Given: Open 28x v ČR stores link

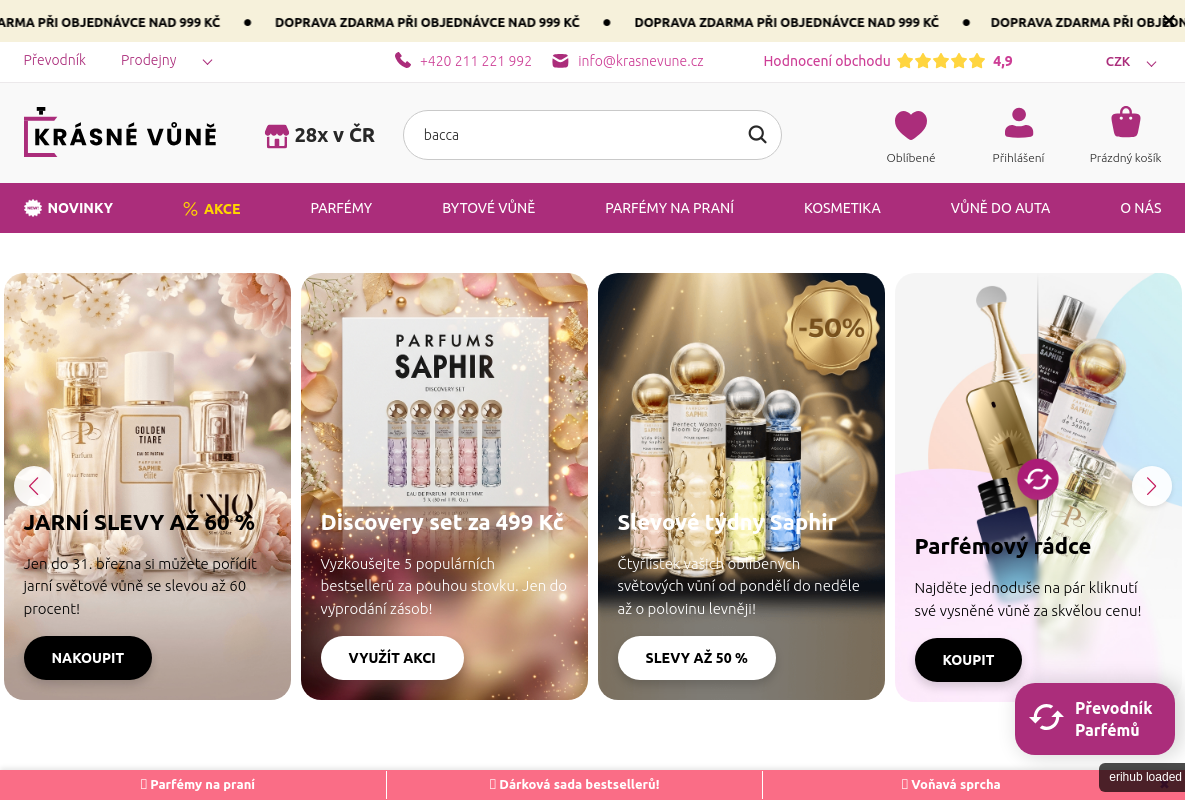Looking at the screenshot, I should tap(334, 135).
